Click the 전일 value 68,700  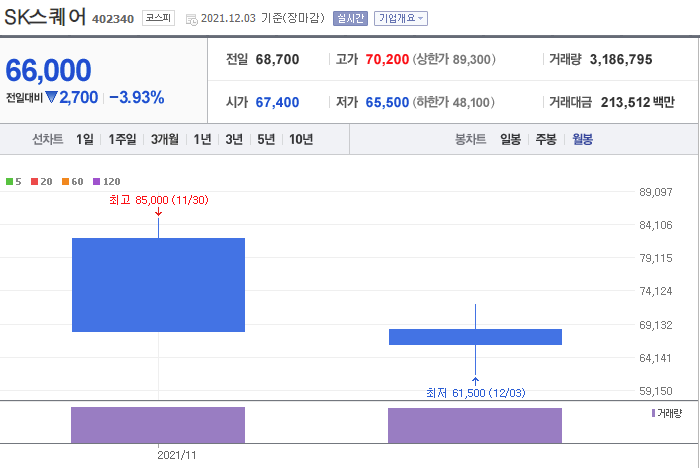(x=277, y=59)
